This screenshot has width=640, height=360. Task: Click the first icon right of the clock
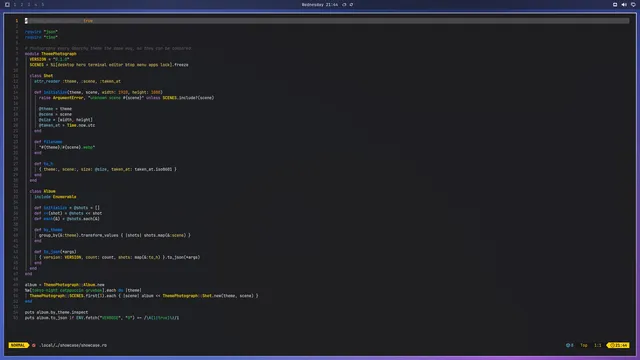click(344, 4)
